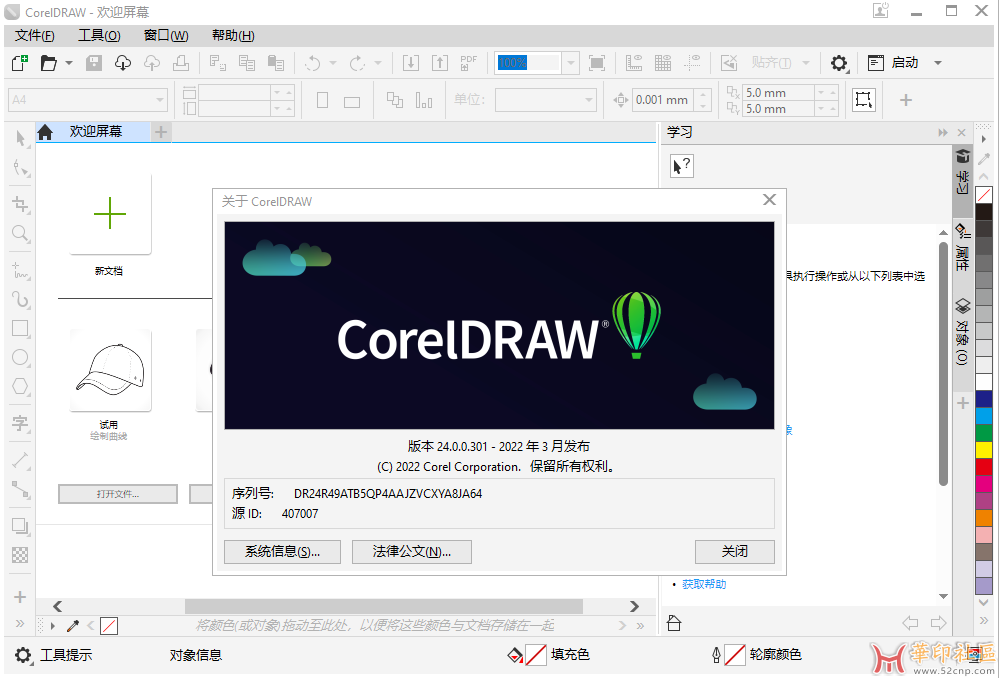Open the 窗口(W) menu
This screenshot has width=999, height=678.
click(166, 36)
